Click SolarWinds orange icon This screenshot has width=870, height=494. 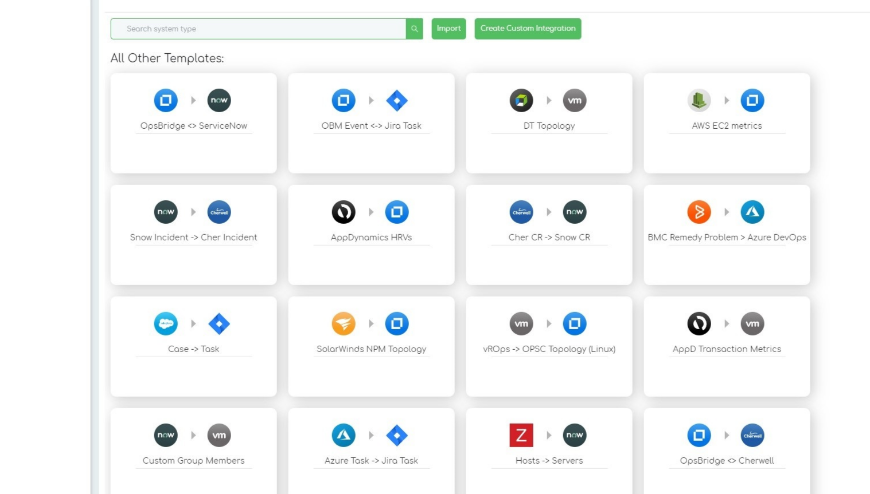point(343,324)
